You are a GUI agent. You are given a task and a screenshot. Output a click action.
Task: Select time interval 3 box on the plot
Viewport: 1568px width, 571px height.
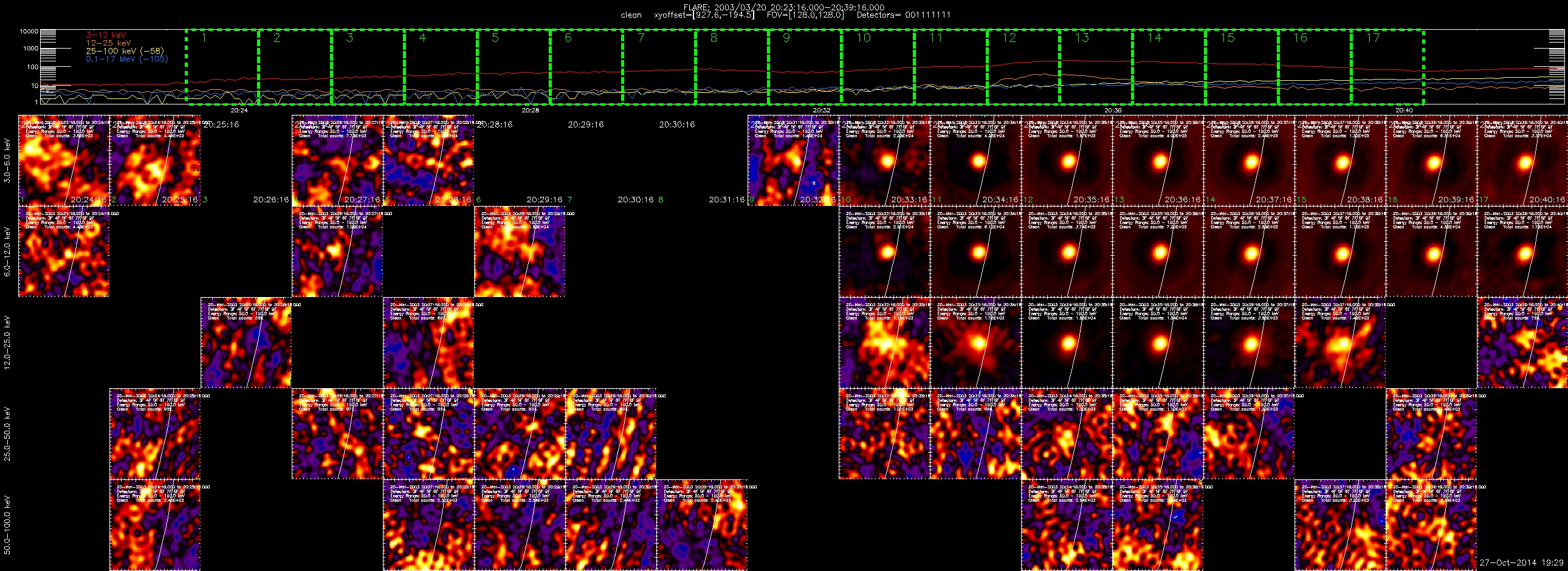[368, 67]
